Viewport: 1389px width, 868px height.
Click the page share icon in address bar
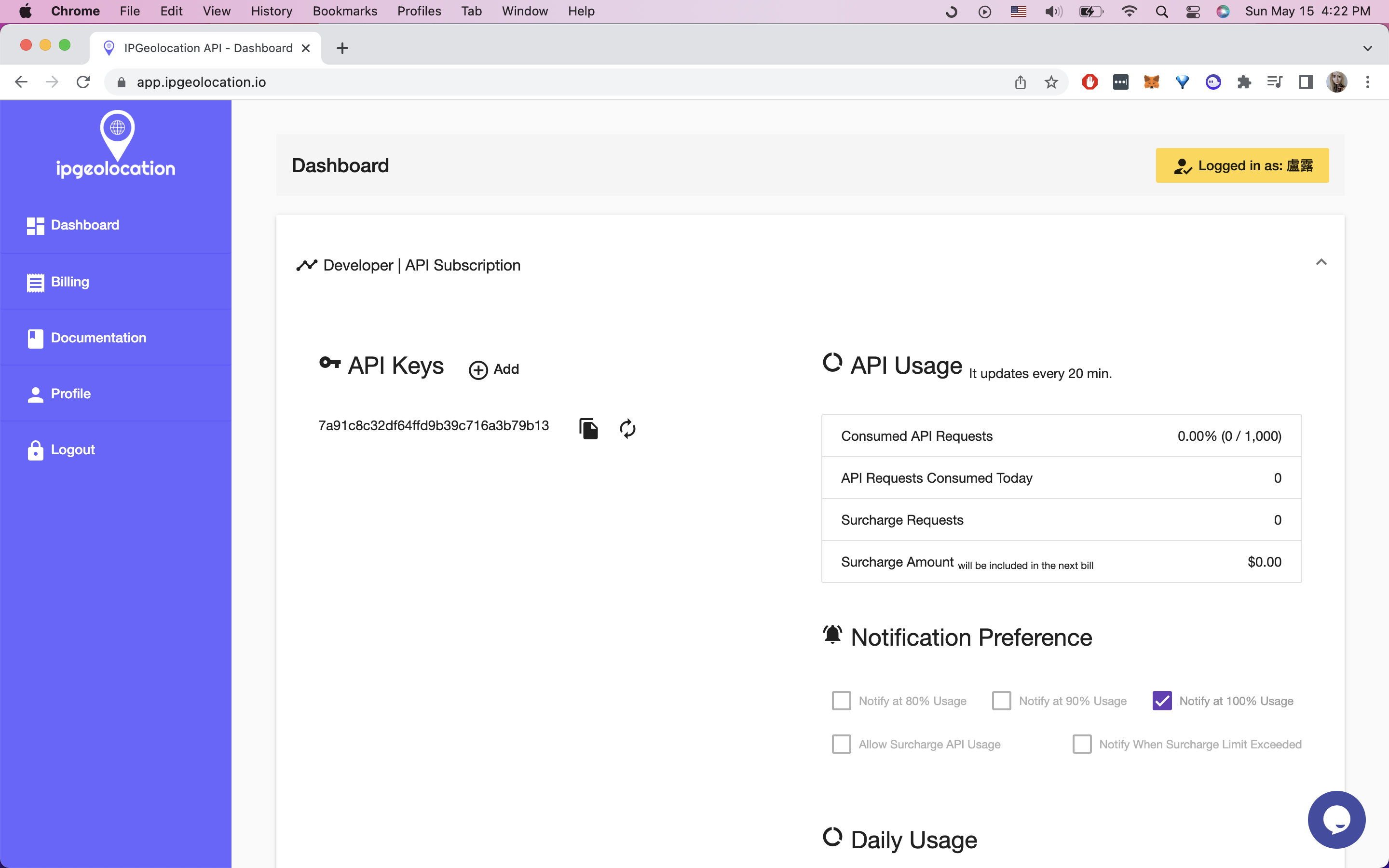pyautogui.click(x=1020, y=82)
